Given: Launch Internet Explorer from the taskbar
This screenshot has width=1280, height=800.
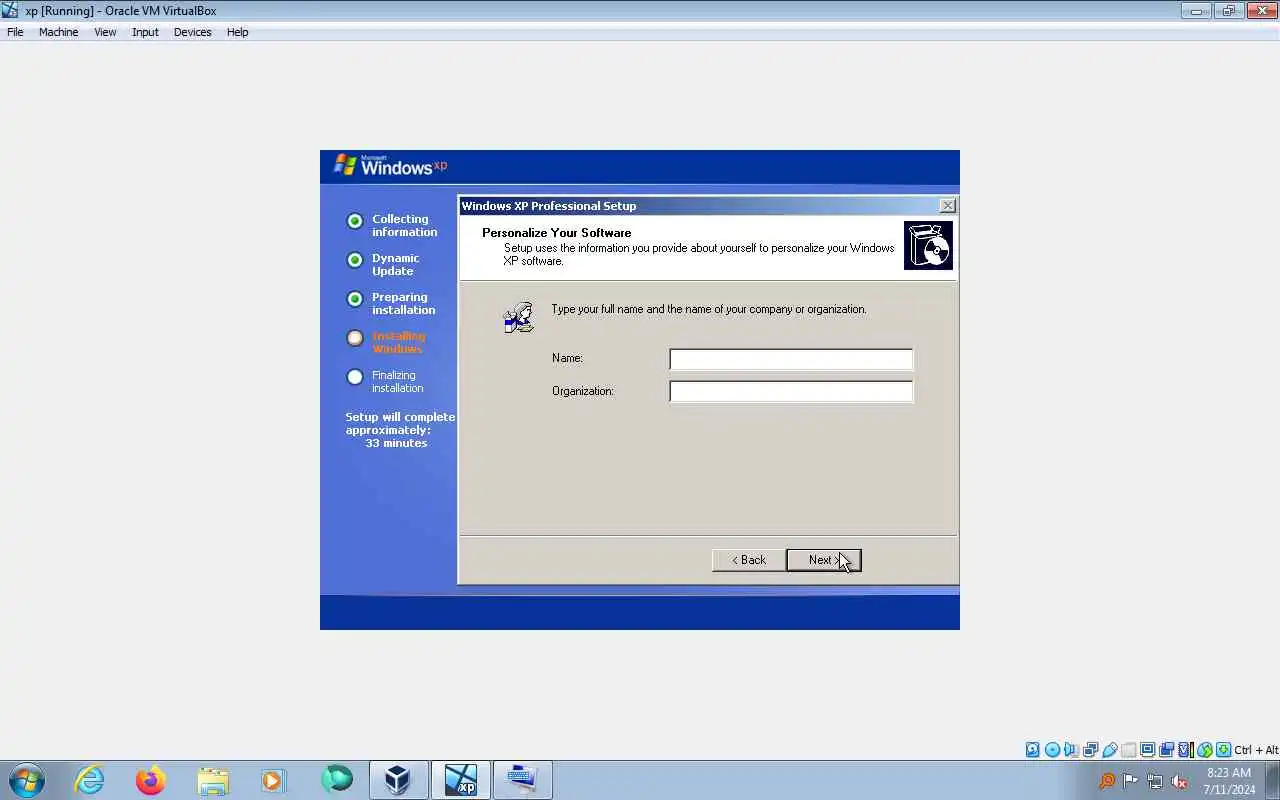Looking at the screenshot, I should [x=90, y=780].
